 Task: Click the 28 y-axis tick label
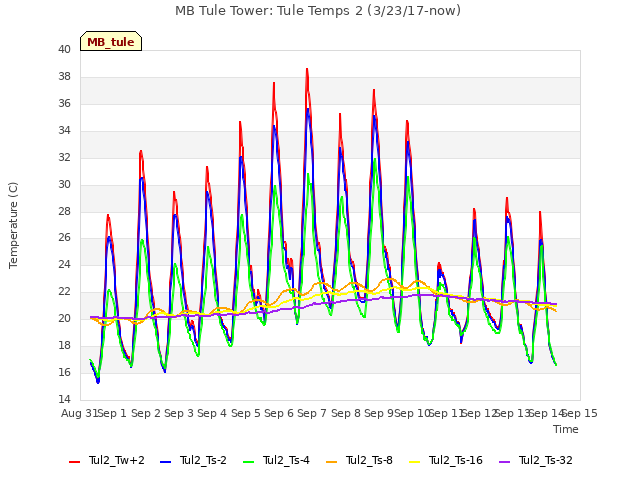tap(64, 211)
